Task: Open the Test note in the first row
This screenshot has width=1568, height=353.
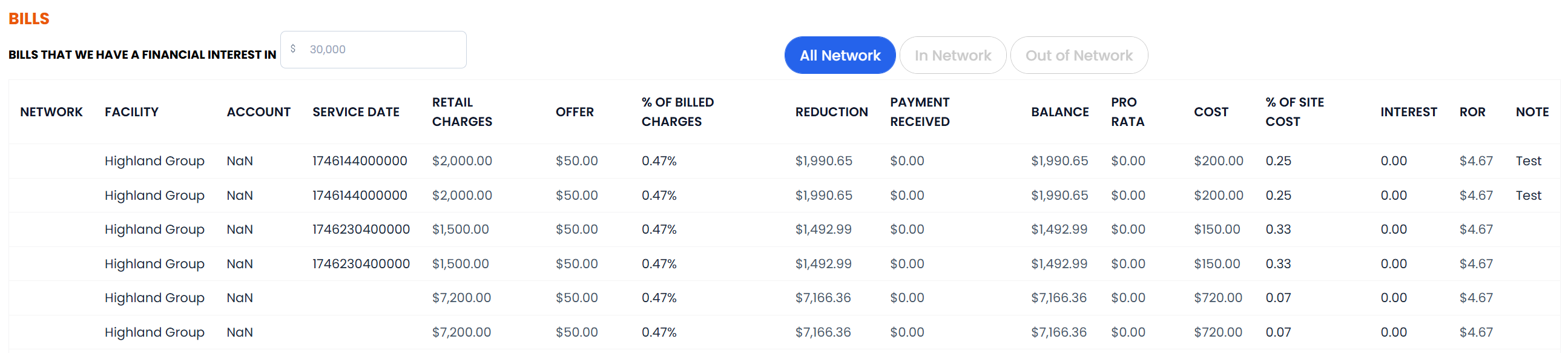Action: point(1529,160)
